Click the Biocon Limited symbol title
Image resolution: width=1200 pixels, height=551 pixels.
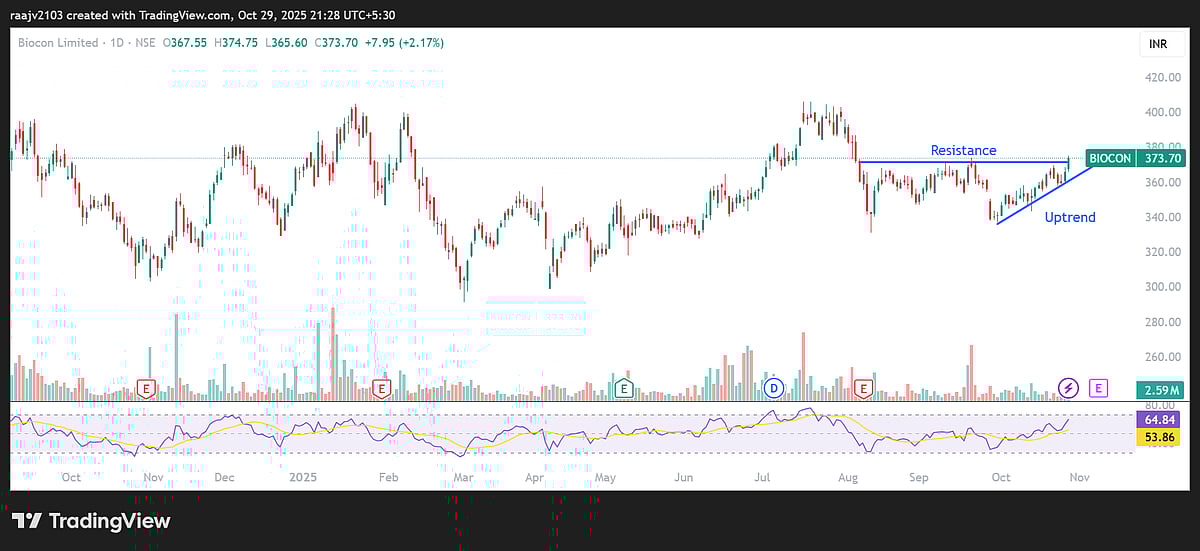[58, 43]
